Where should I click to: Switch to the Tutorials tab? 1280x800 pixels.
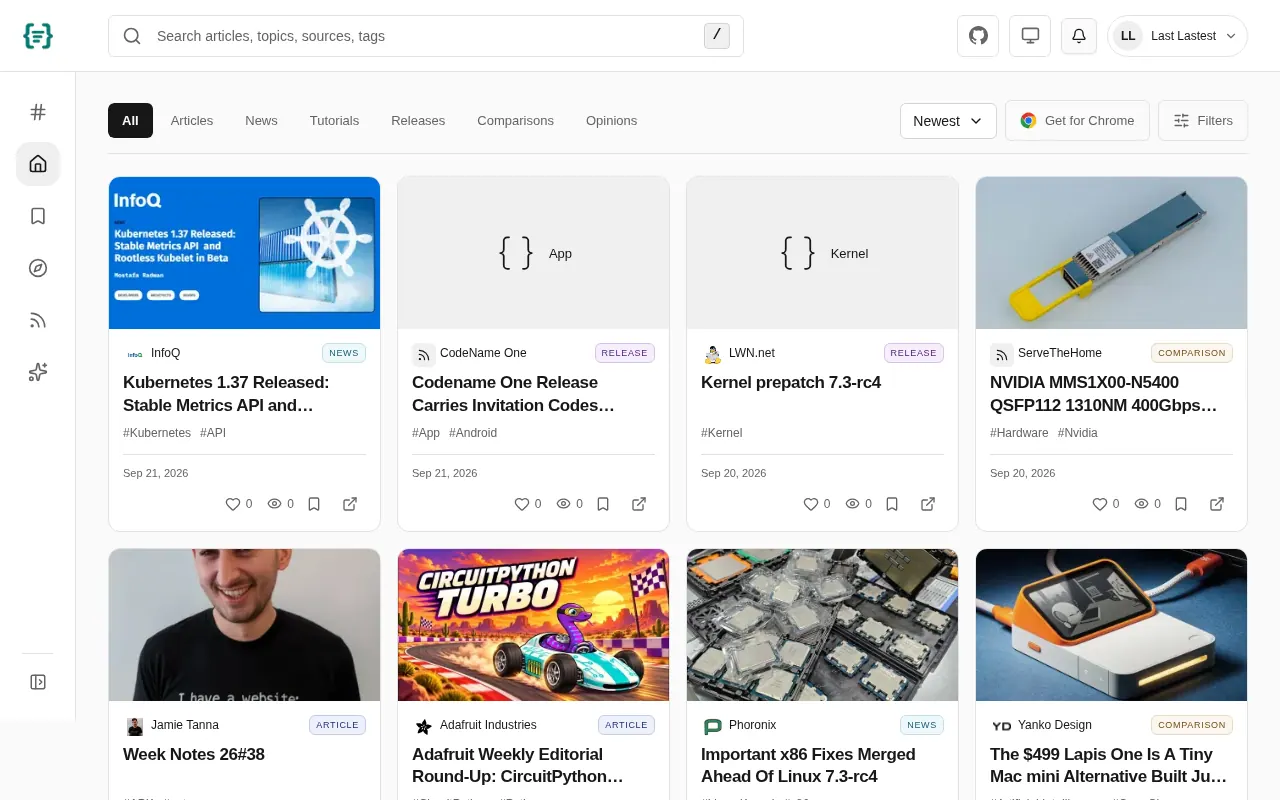click(334, 121)
